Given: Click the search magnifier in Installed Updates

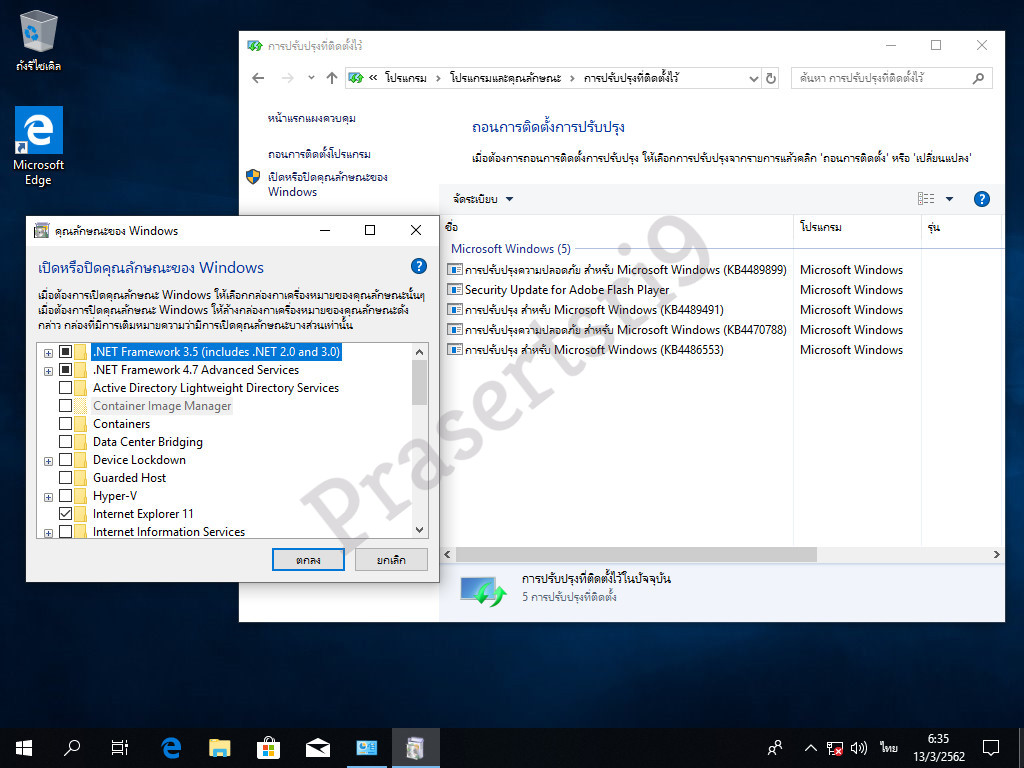Looking at the screenshot, I should pos(978,78).
